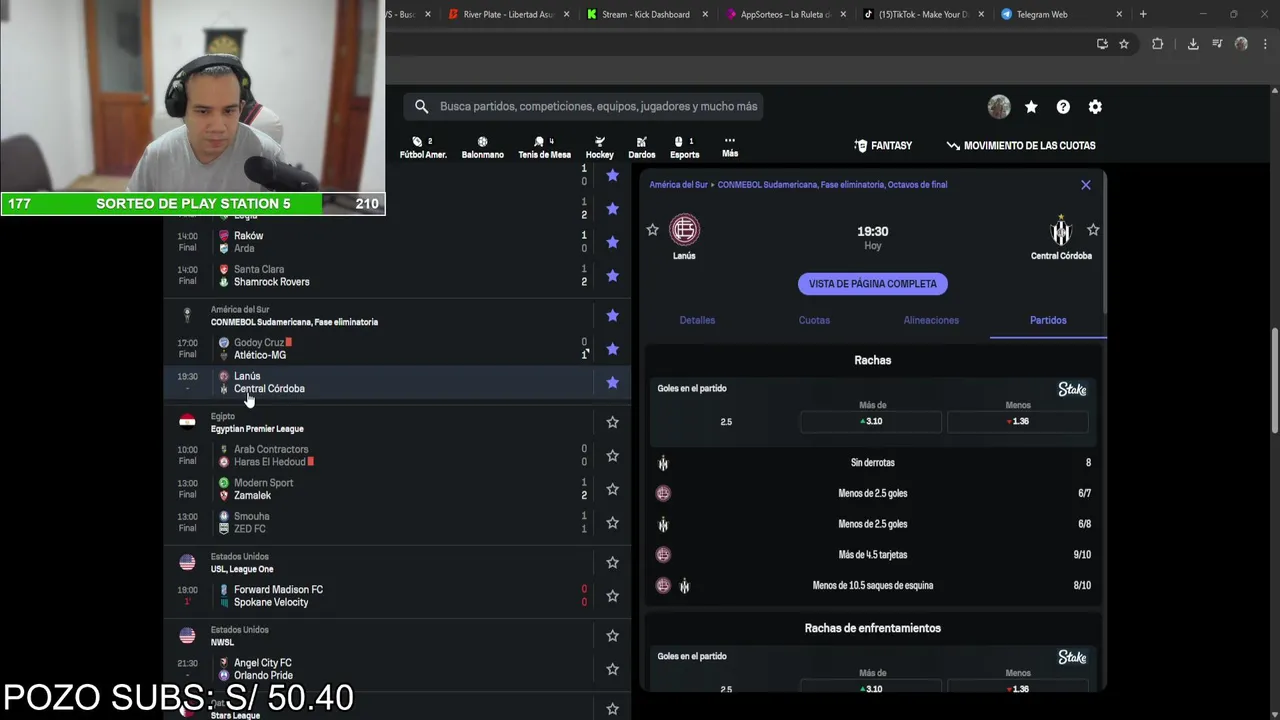Screen dimensions: 1280x720
Task: Open Chrome downloads icon
Action: [x=1193, y=44]
